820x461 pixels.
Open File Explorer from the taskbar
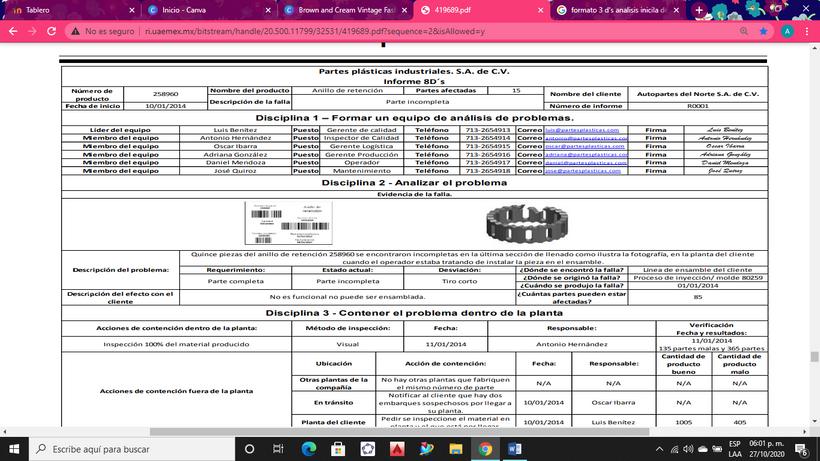click(456, 449)
